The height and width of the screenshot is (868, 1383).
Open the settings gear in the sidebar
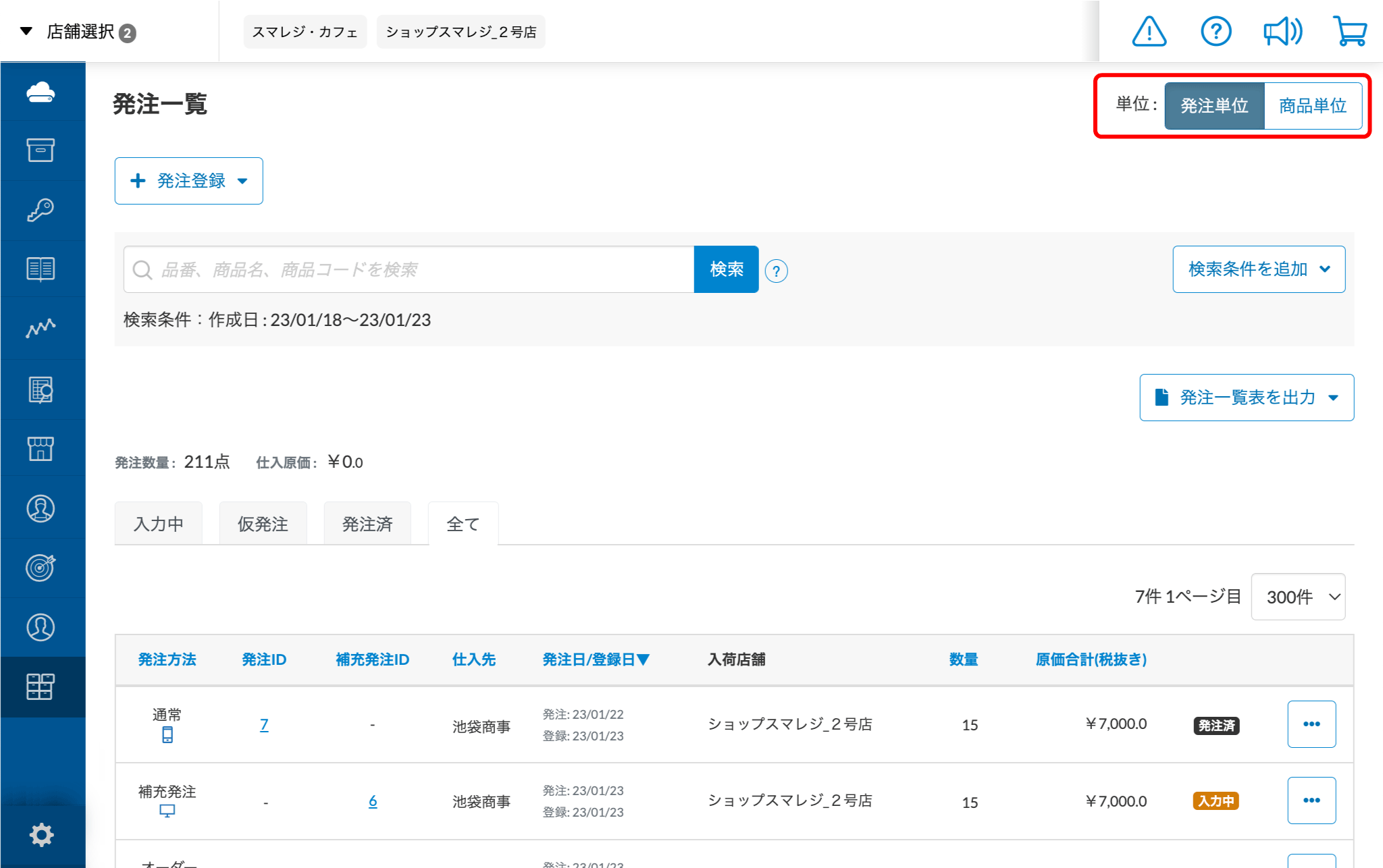(x=41, y=835)
